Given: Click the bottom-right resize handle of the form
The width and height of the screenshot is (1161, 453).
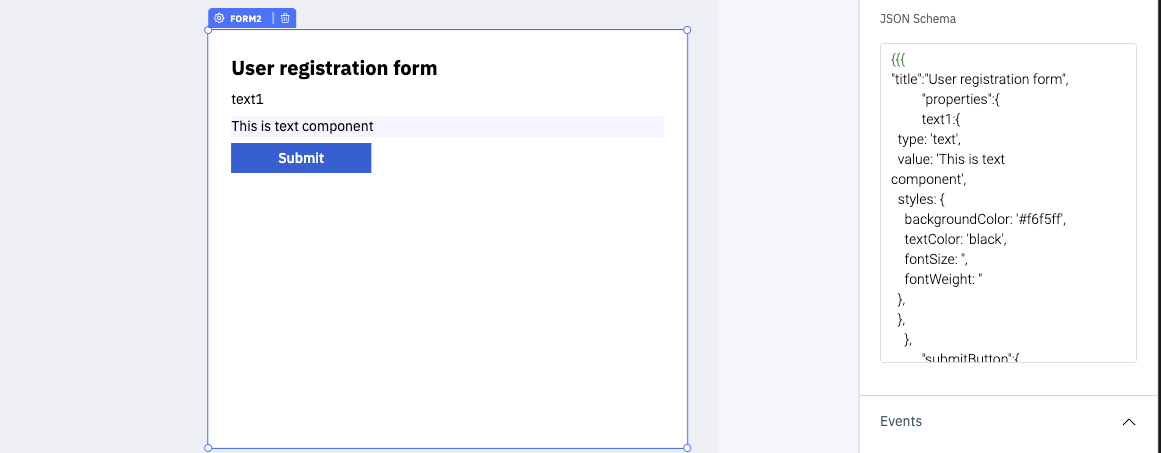Looking at the screenshot, I should point(687,448).
